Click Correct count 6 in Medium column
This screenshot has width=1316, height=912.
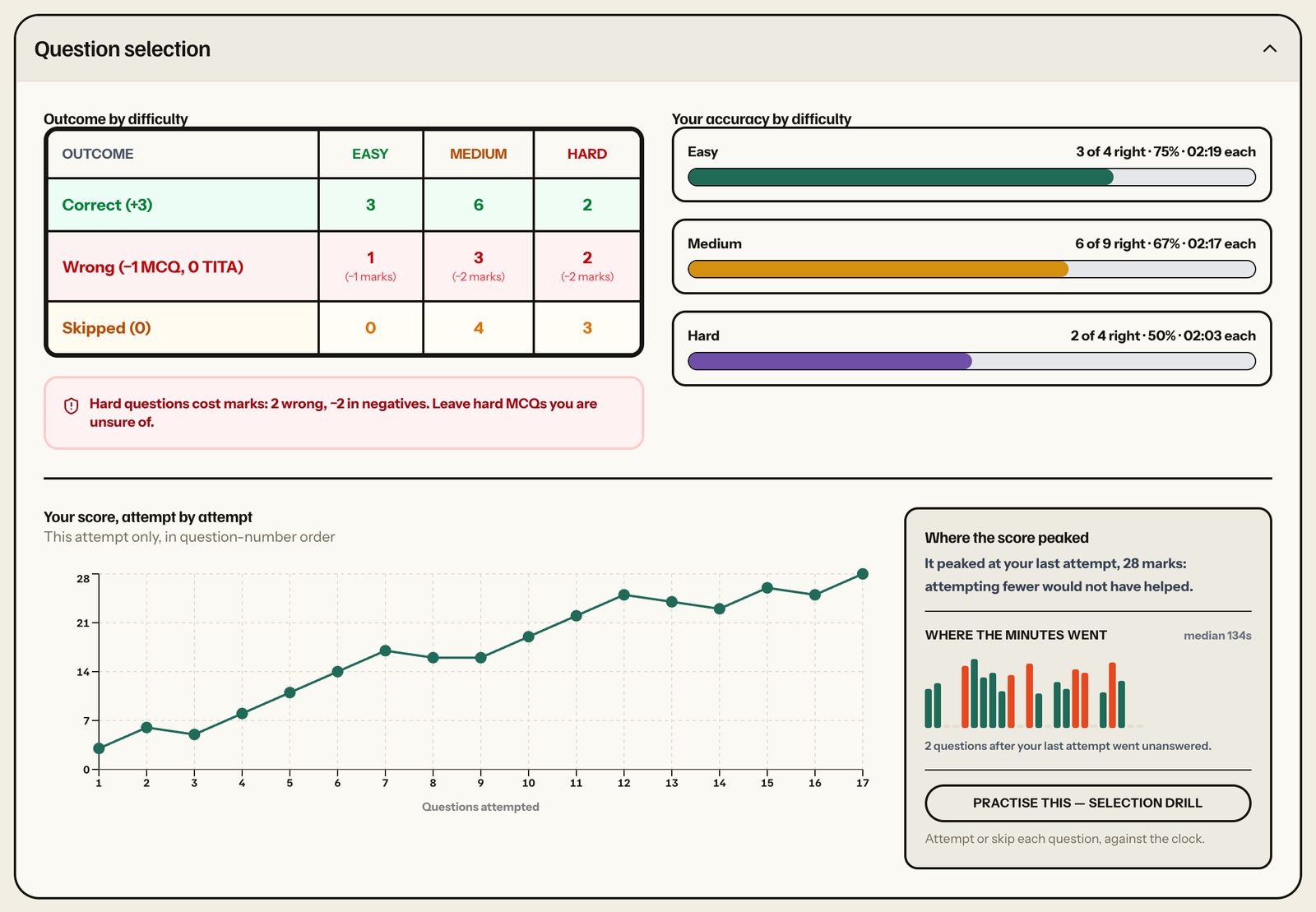[x=478, y=205]
